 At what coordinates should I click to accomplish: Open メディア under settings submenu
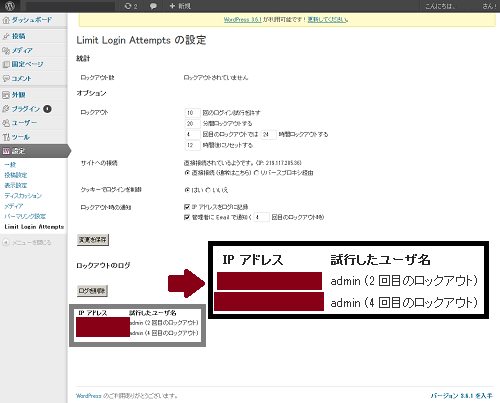click(x=14, y=206)
